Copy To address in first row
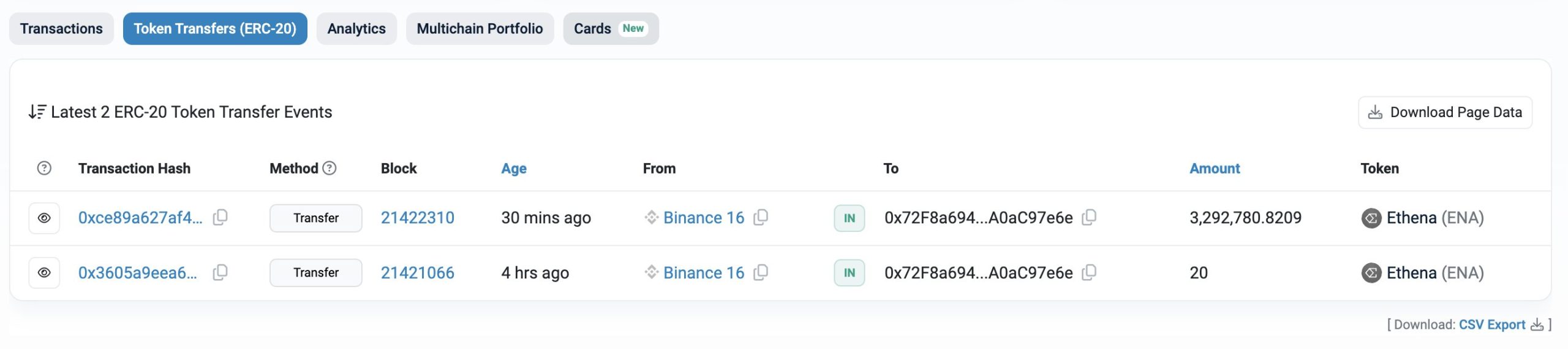The height and width of the screenshot is (349, 1568). 1089,217
